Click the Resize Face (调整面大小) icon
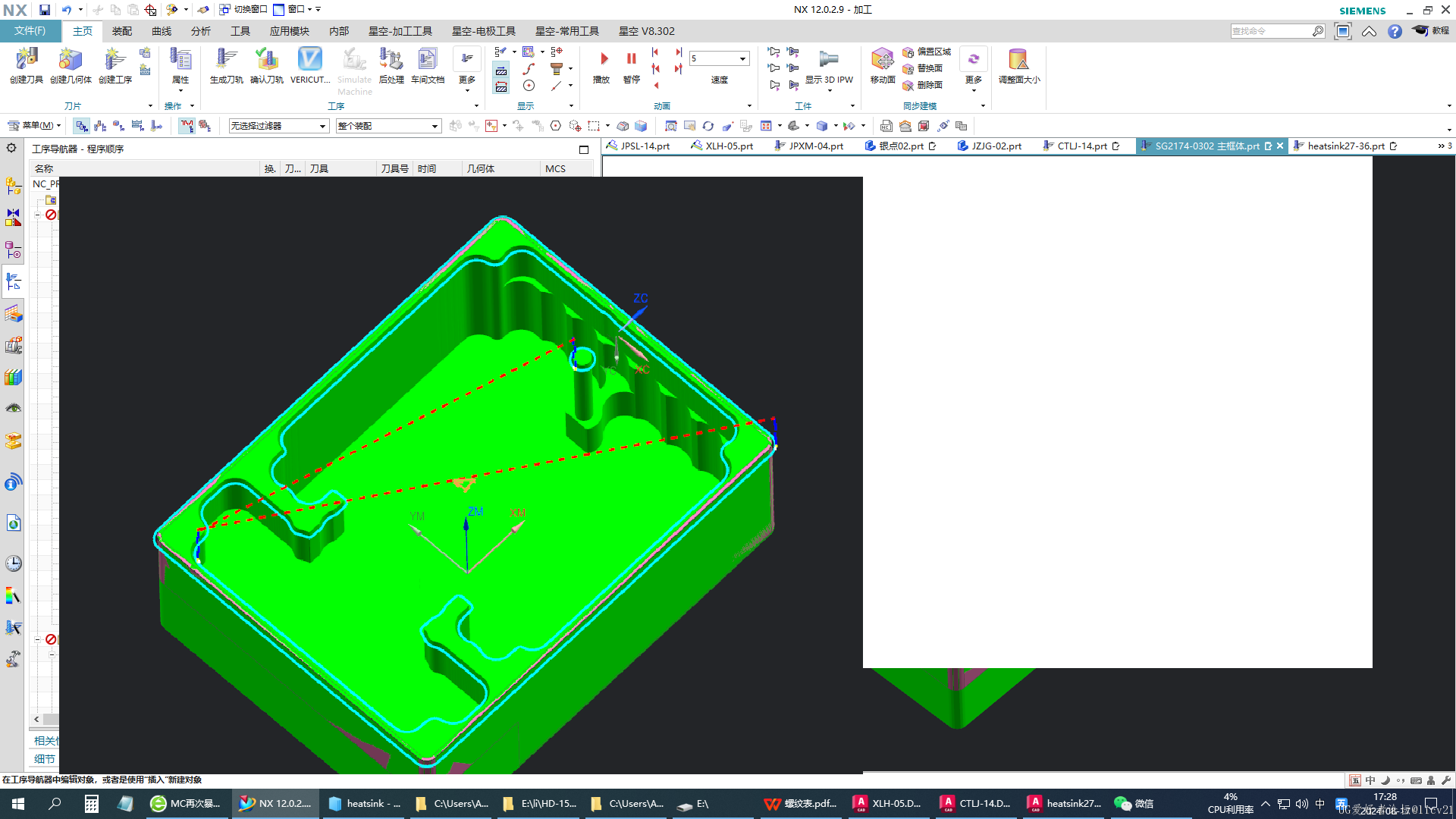The image size is (1456, 819). point(1018,61)
